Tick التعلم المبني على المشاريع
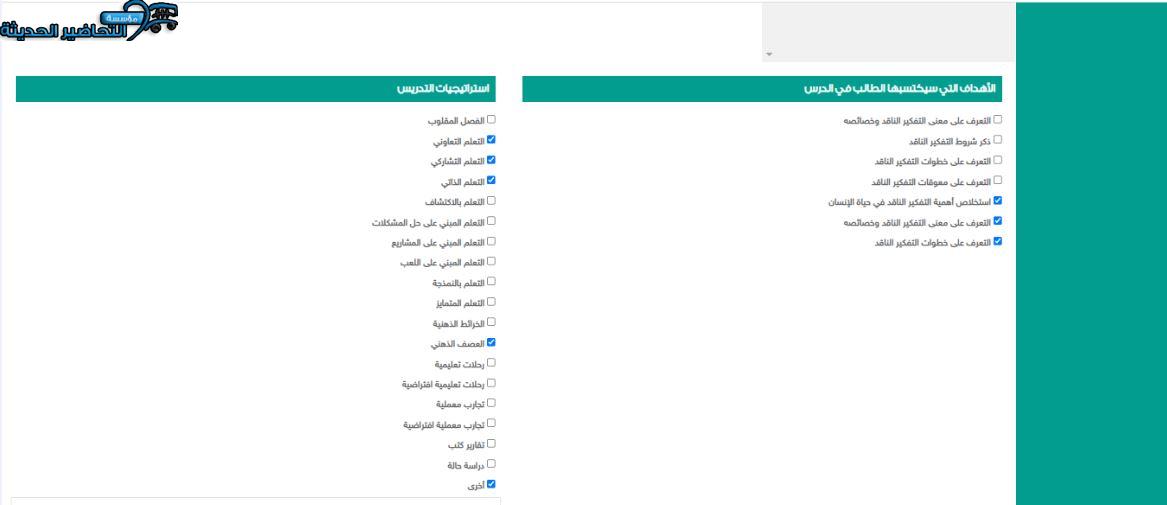The image size is (1167, 505). (x=491, y=242)
